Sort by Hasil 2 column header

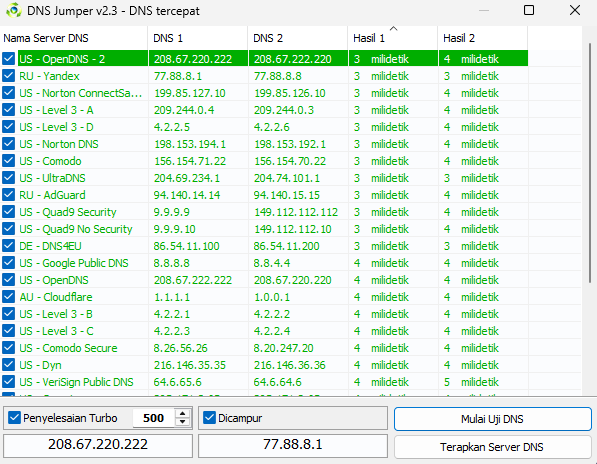pyautogui.click(x=483, y=38)
